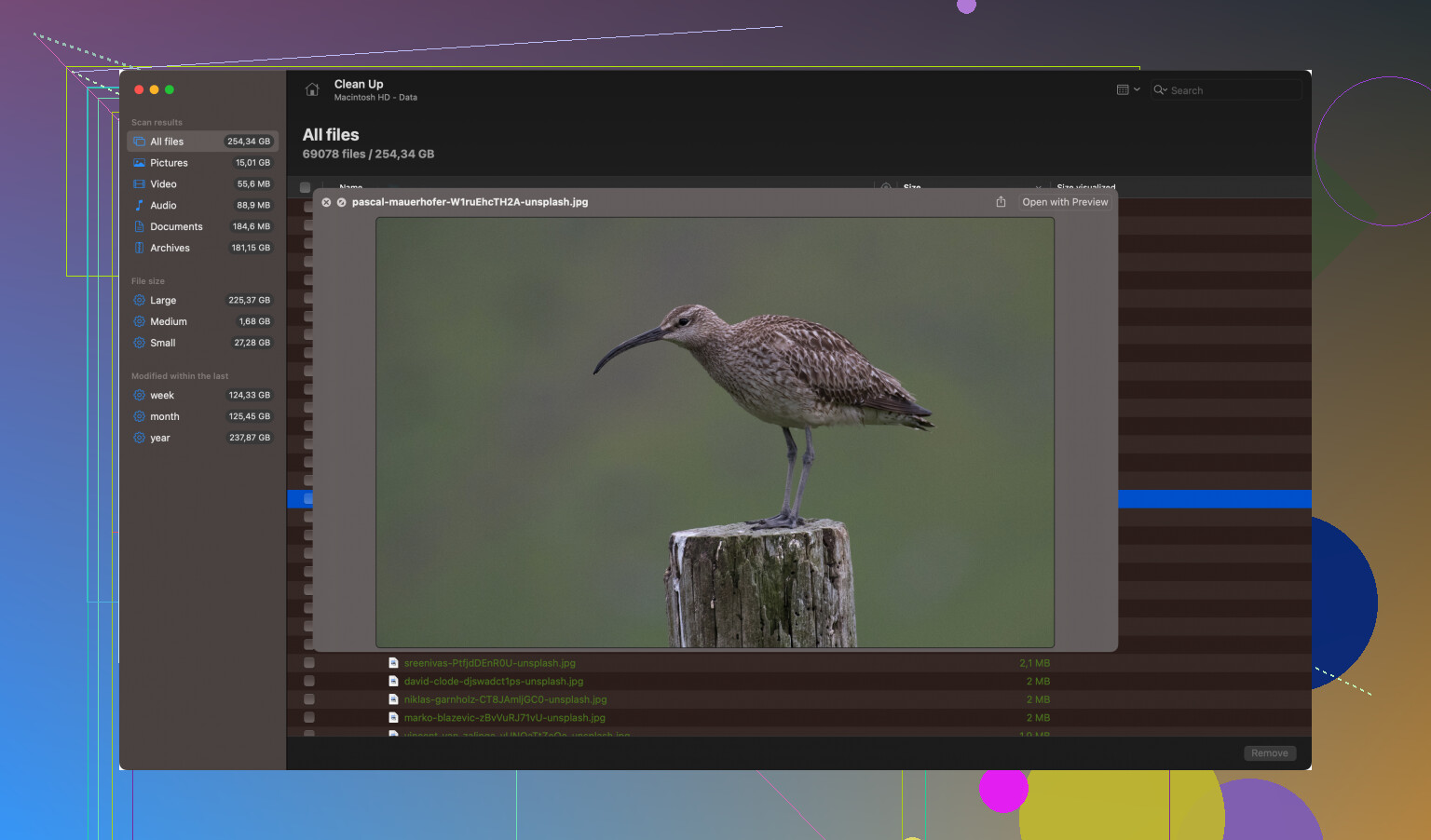Image resolution: width=1431 pixels, height=840 pixels.
Task: Check the david-clode-djswadct1ps-unsplash.jpg row checkbox
Action: pos(308,682)
